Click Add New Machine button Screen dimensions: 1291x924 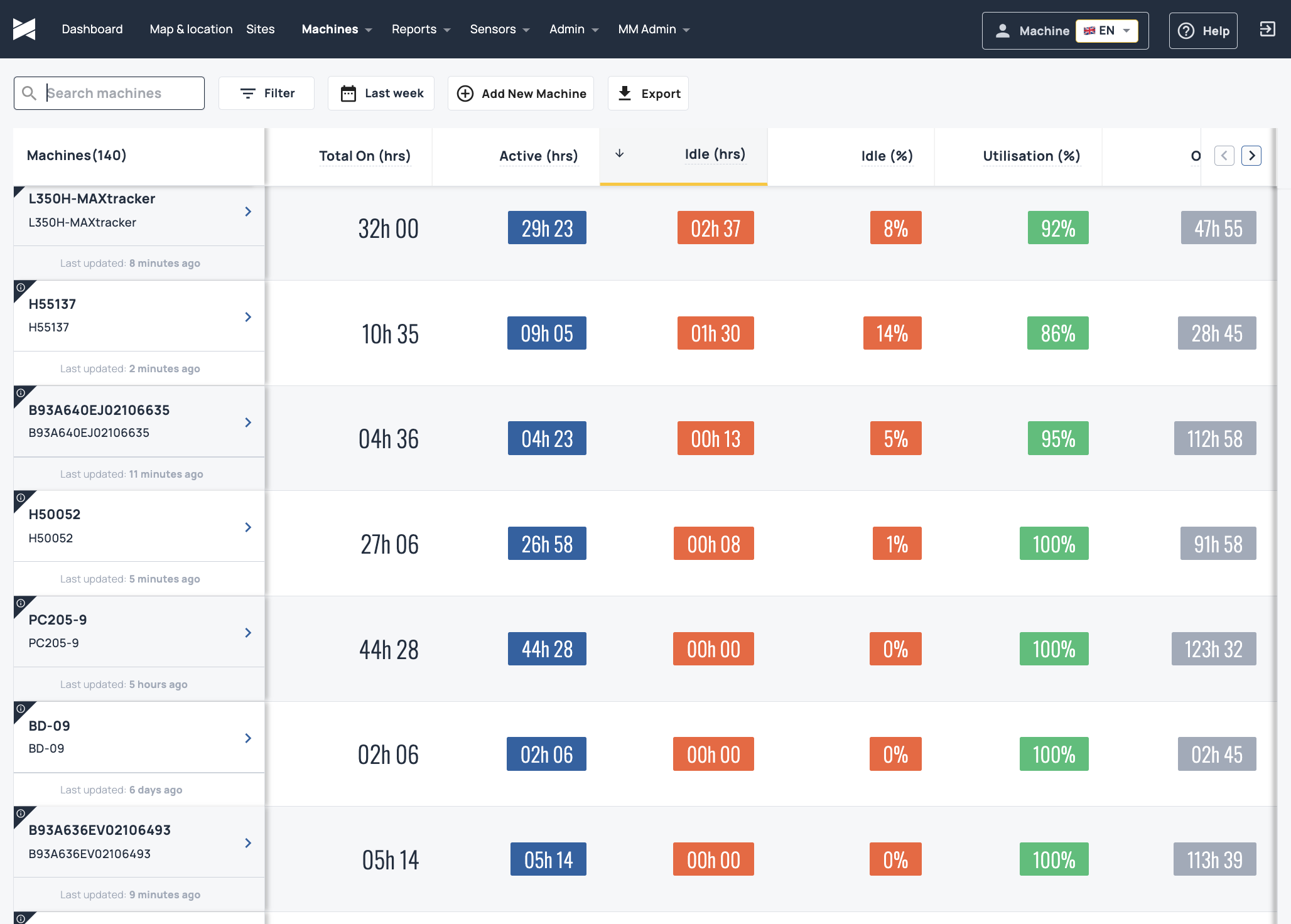(x=521, y=93)
